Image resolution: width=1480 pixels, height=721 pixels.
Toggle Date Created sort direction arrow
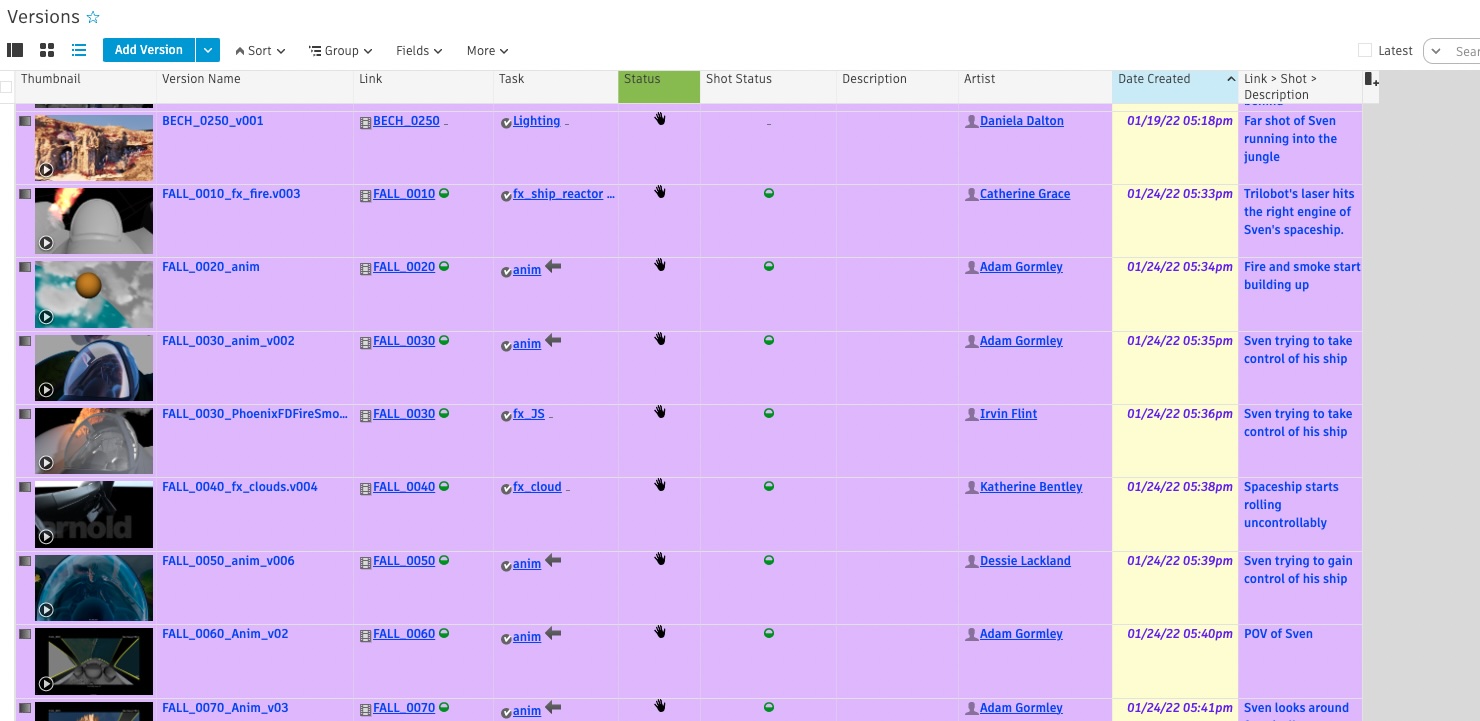1230,79
